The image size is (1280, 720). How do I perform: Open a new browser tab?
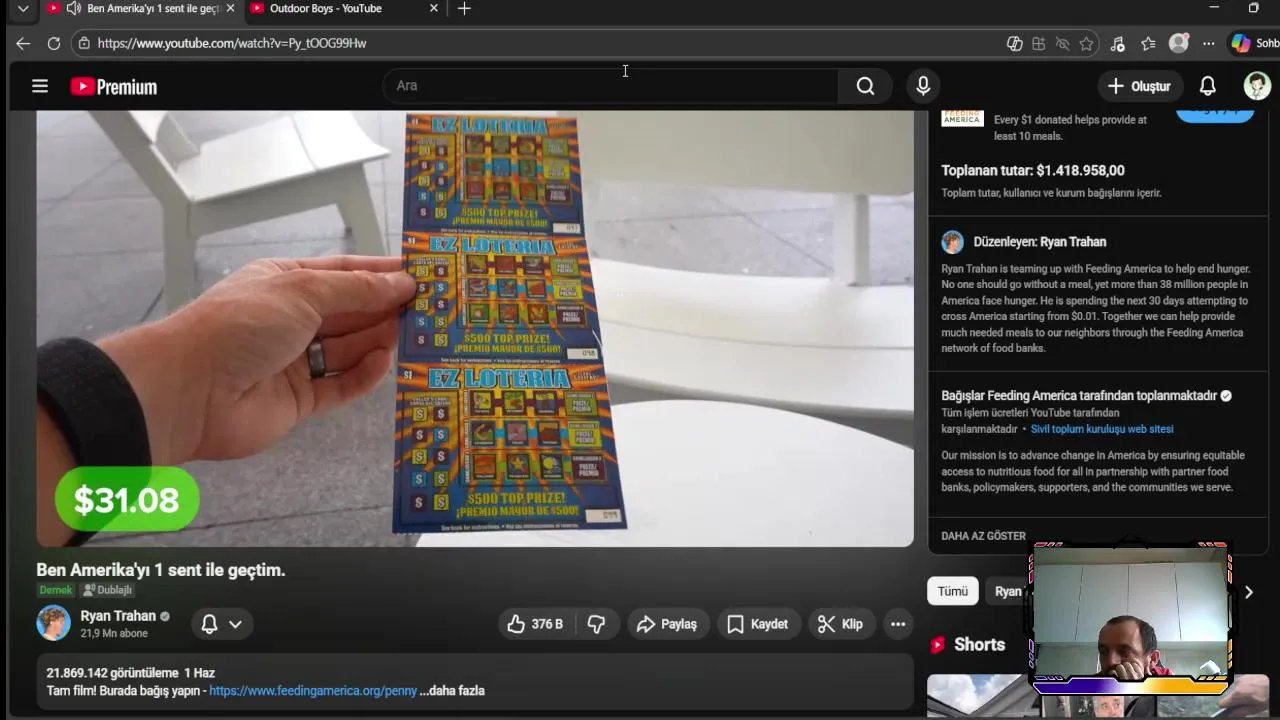pyautogui.click(x=464, y=9)
